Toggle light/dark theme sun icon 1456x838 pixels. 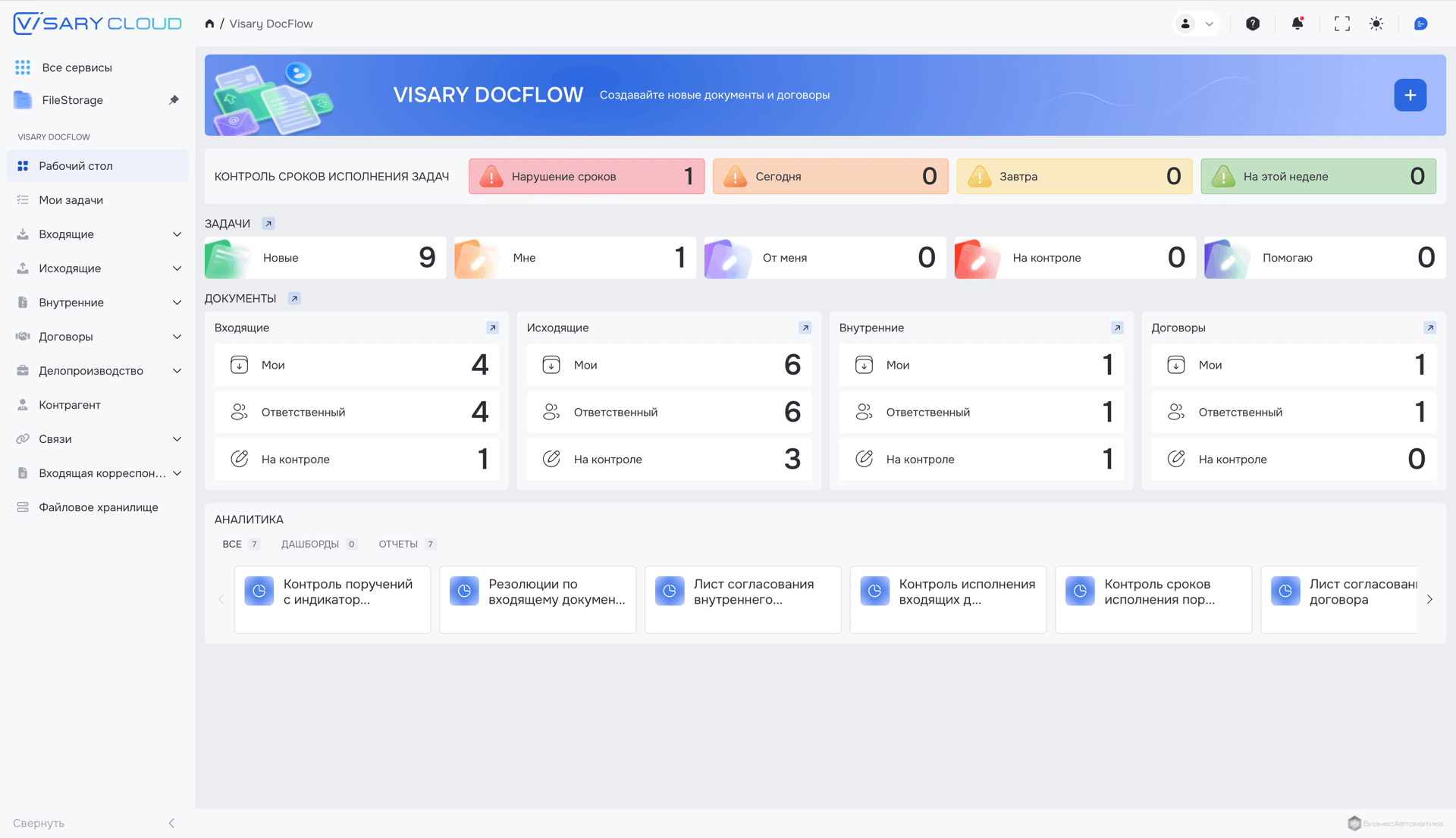pos(1376,24)
